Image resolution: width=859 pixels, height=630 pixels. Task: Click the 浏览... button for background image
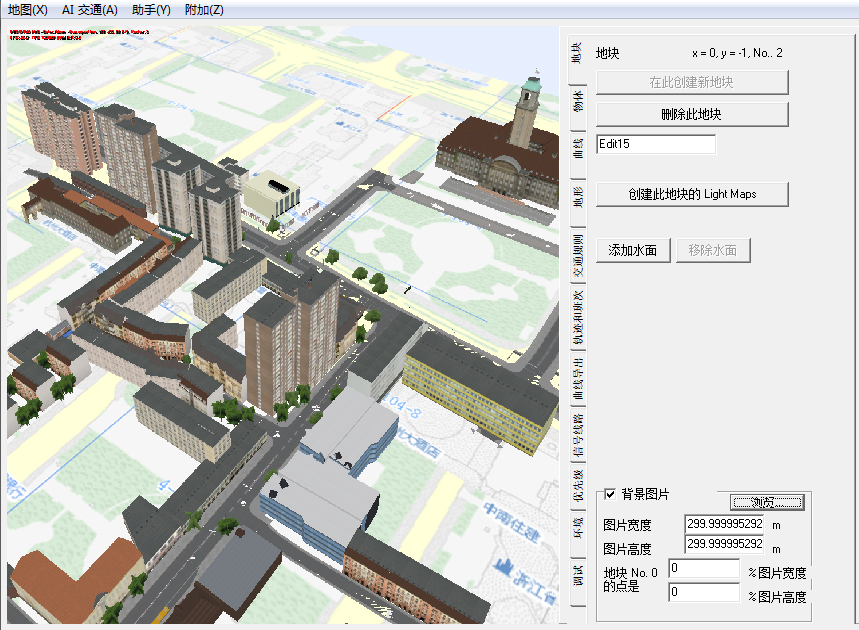click(767, 502)
